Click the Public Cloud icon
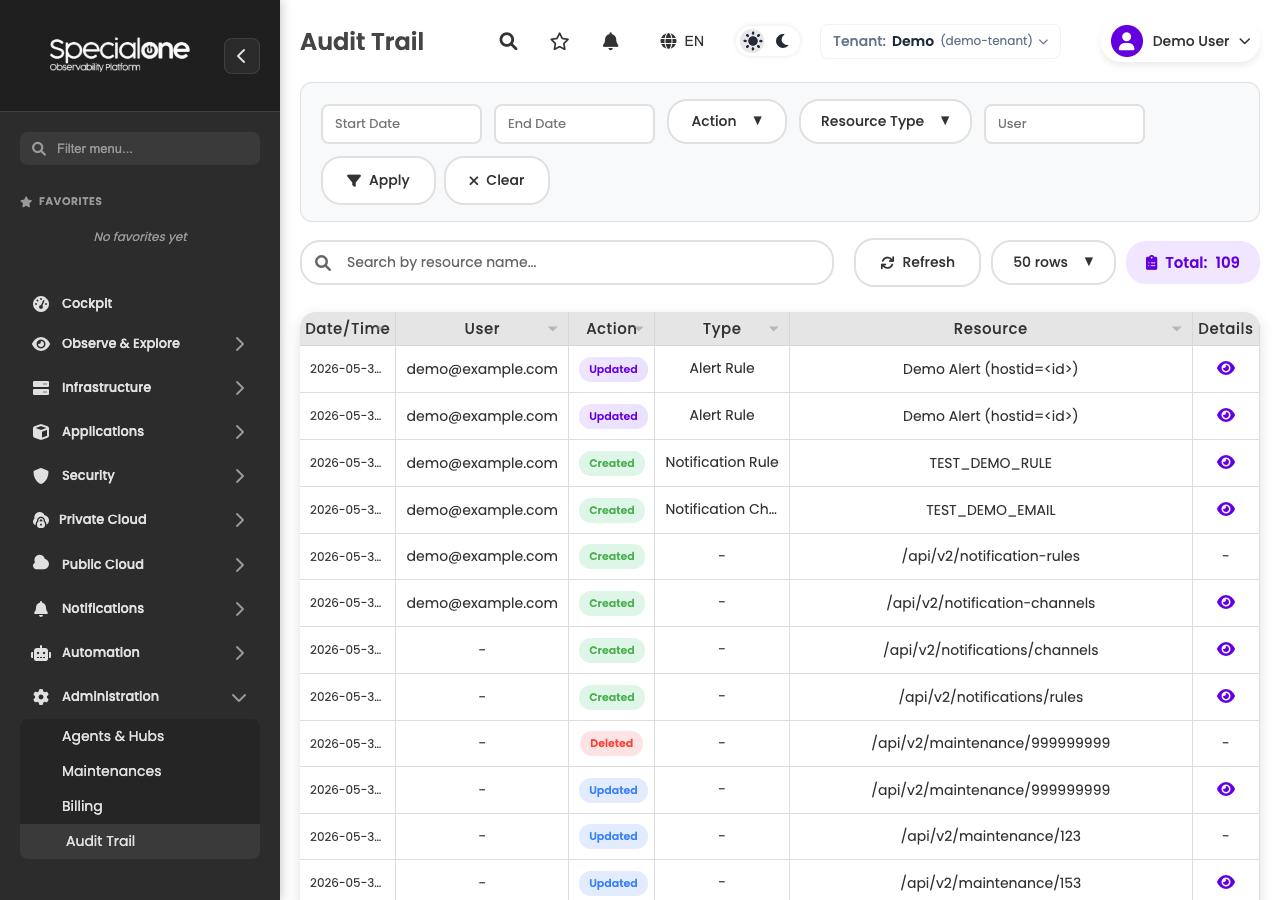The width and height of the screenshot is (1280, 900). coord(41,564)
